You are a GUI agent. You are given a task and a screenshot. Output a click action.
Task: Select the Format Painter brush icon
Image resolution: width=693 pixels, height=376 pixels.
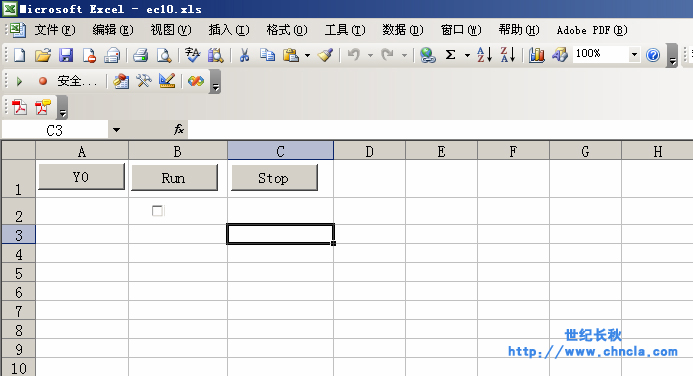point(325,55)
